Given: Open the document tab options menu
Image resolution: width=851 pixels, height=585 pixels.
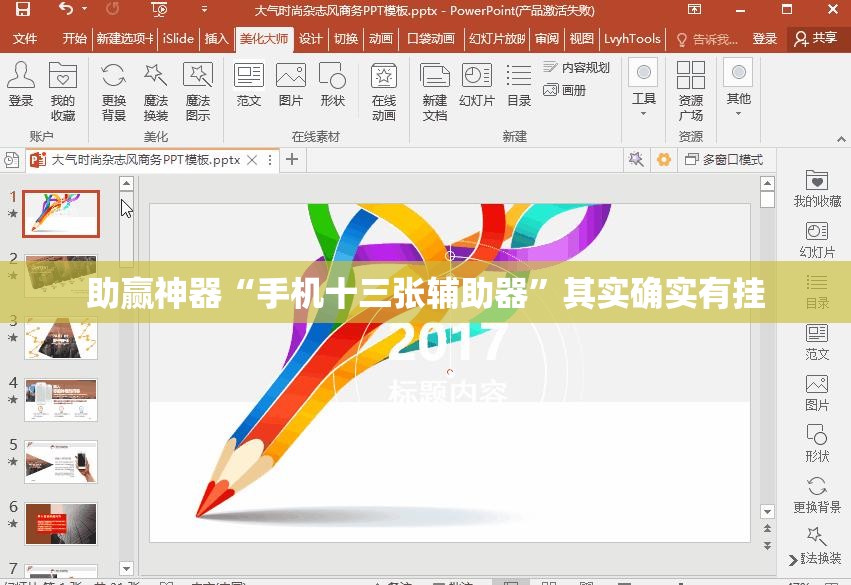Looking at the screenshot, I should [x=270, y=160].
